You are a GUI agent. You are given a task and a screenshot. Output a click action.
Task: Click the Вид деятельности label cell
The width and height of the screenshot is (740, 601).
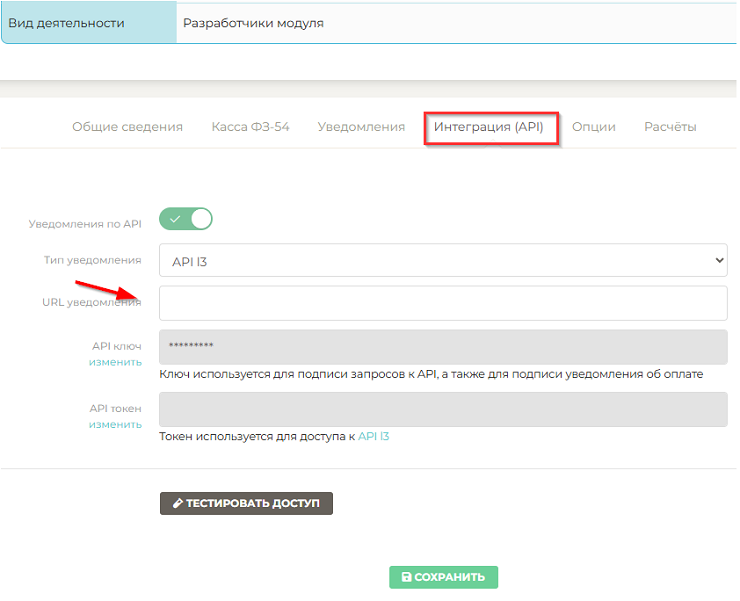coord(89,23)
